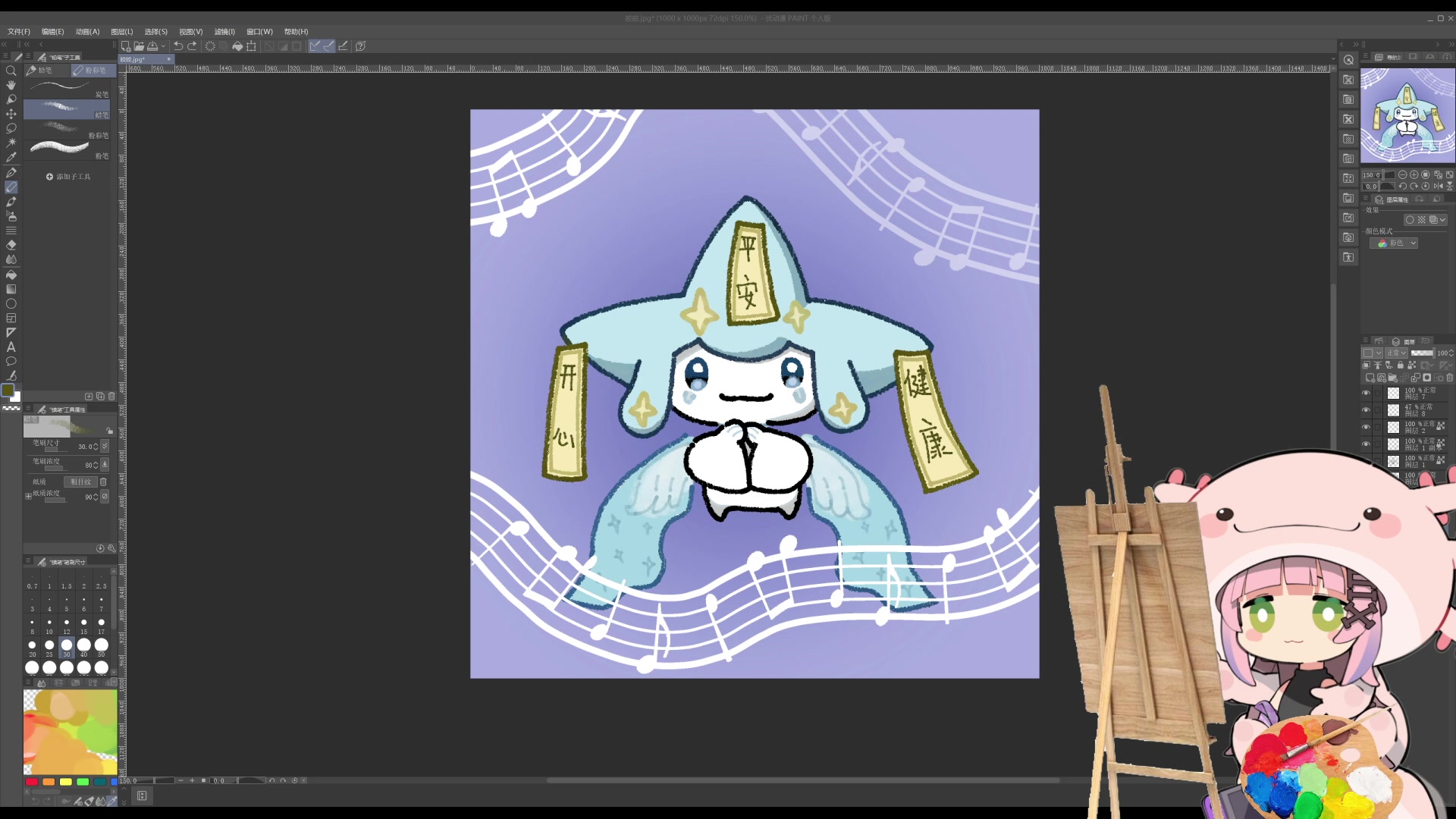
Task: Click the toolbar Fill icon
Action: click(x=237, y=46)
